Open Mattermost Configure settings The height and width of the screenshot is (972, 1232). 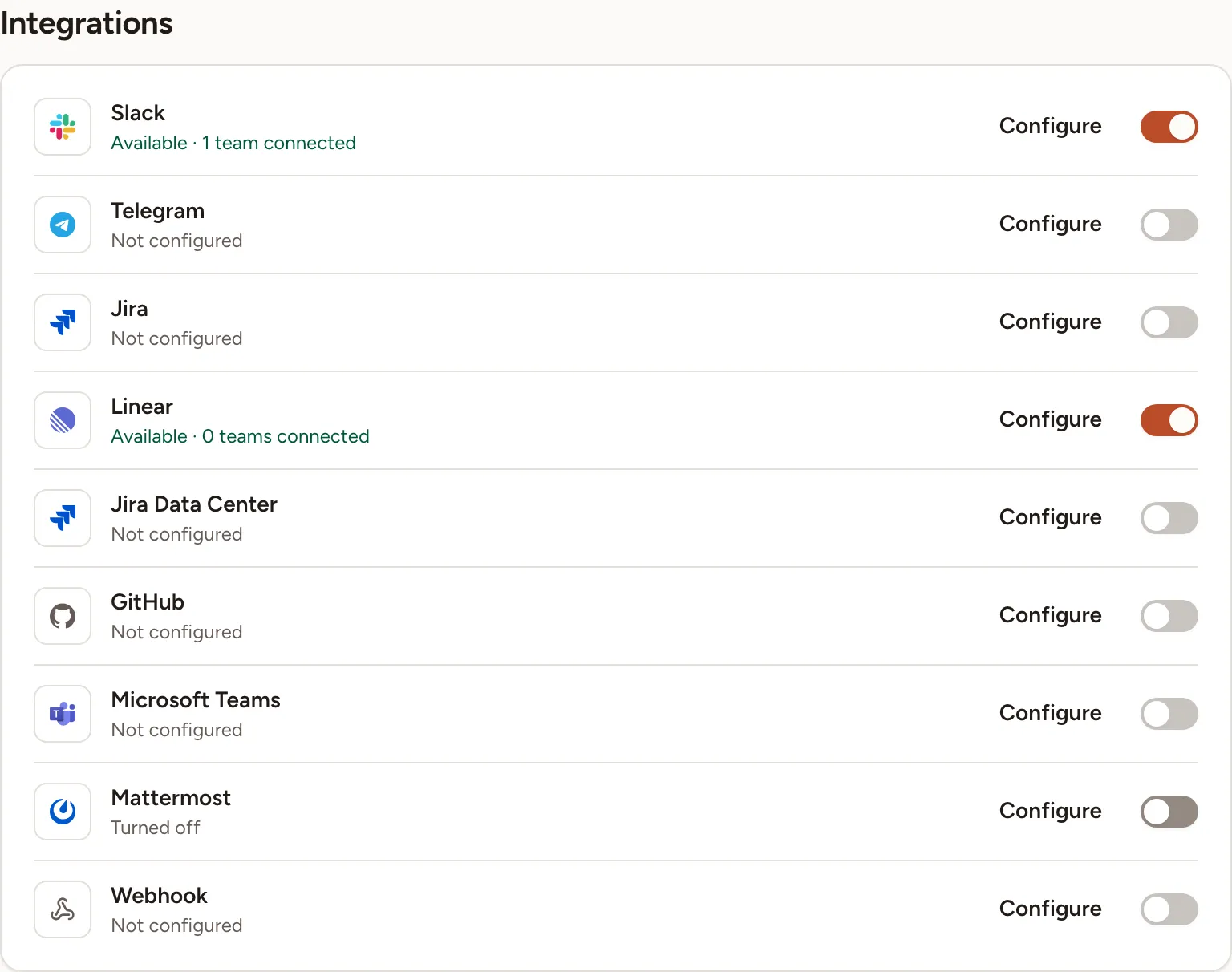[x=1051, y=812]
